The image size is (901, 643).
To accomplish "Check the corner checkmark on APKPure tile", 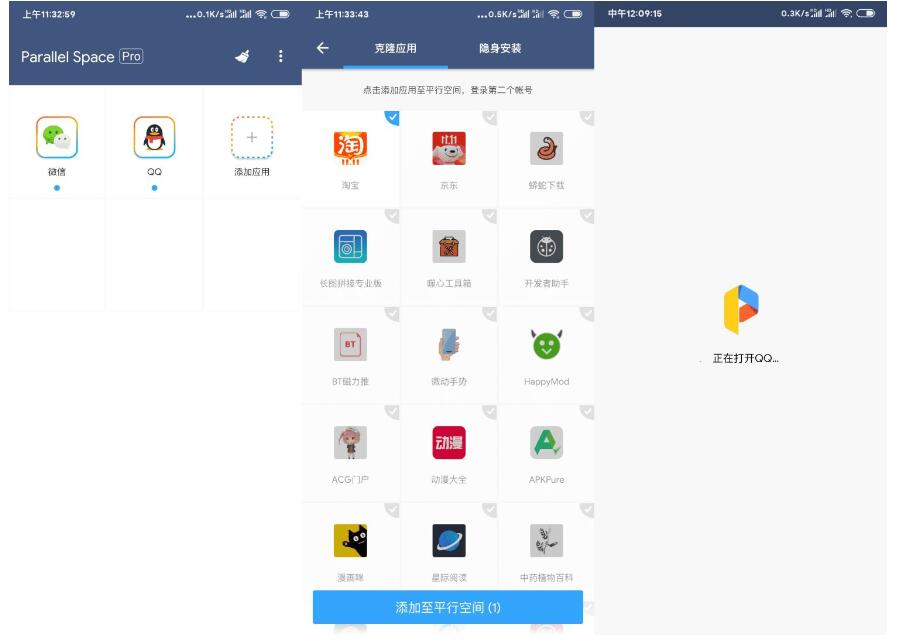I will [x=587, y=412].
